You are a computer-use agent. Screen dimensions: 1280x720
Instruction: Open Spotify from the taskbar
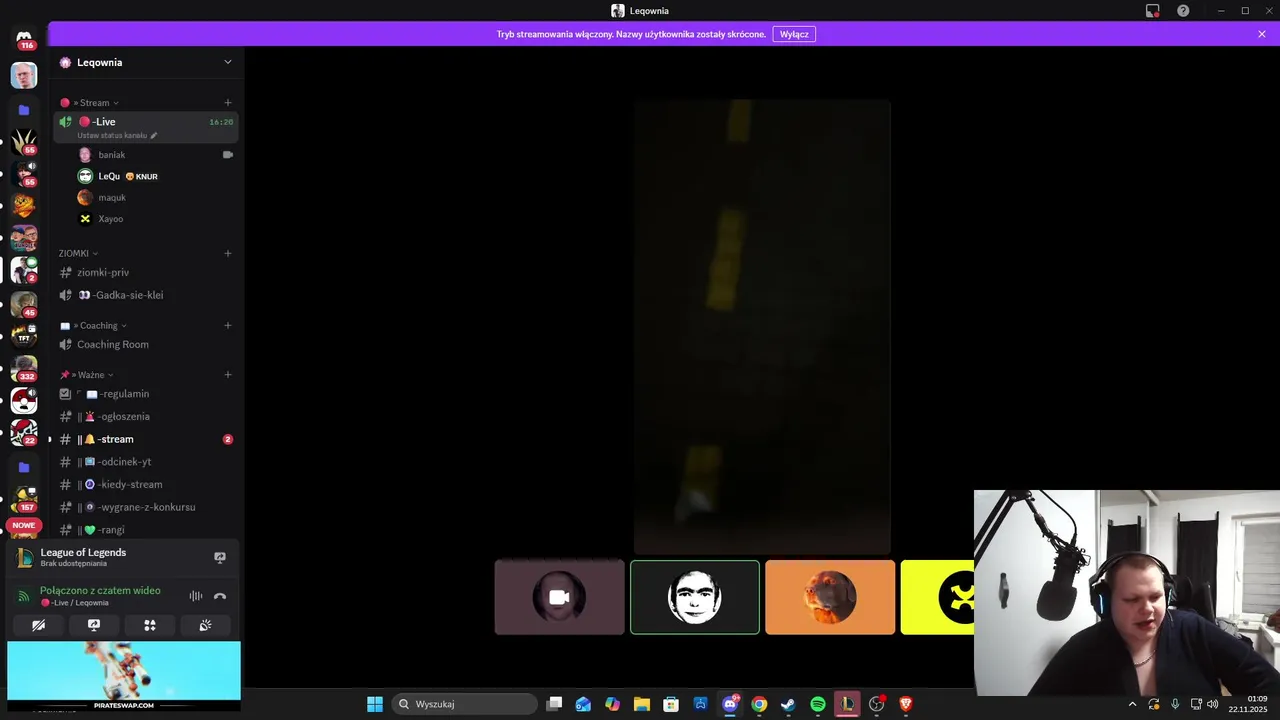pos(818,704)
